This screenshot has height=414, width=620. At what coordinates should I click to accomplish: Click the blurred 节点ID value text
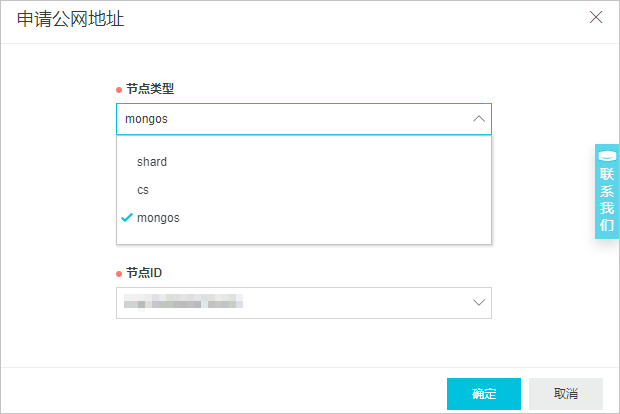click(183, 302)
